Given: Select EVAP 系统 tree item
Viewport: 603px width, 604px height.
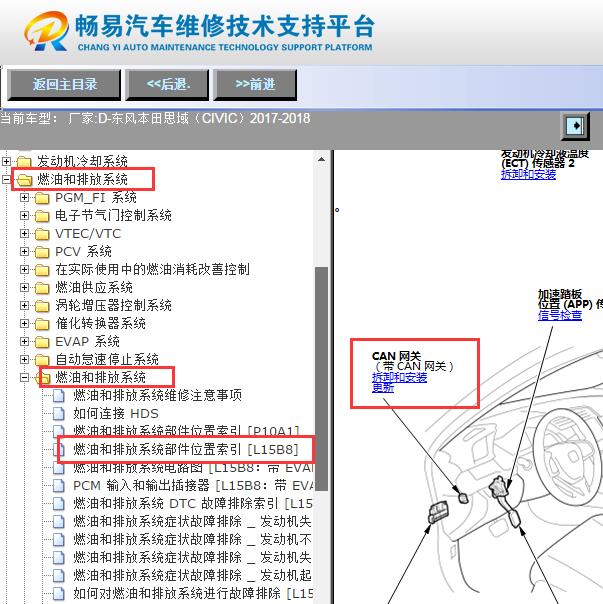Looking at the screenshot, I should (x=87, y=341).
